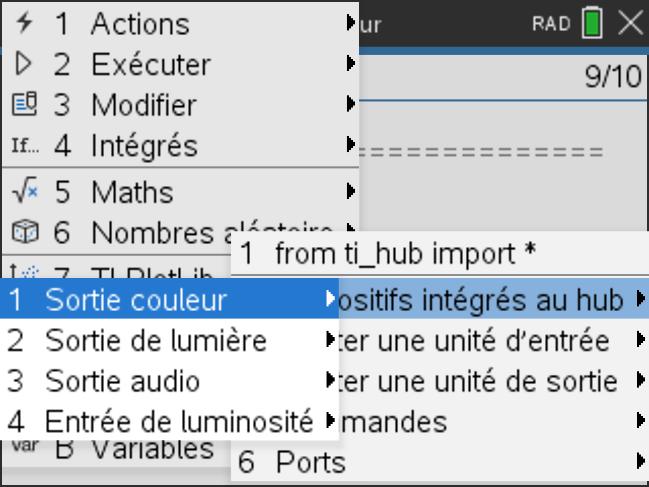Open the Actions menu
This screenshot has height=487, width=649.
pos(140,23)
